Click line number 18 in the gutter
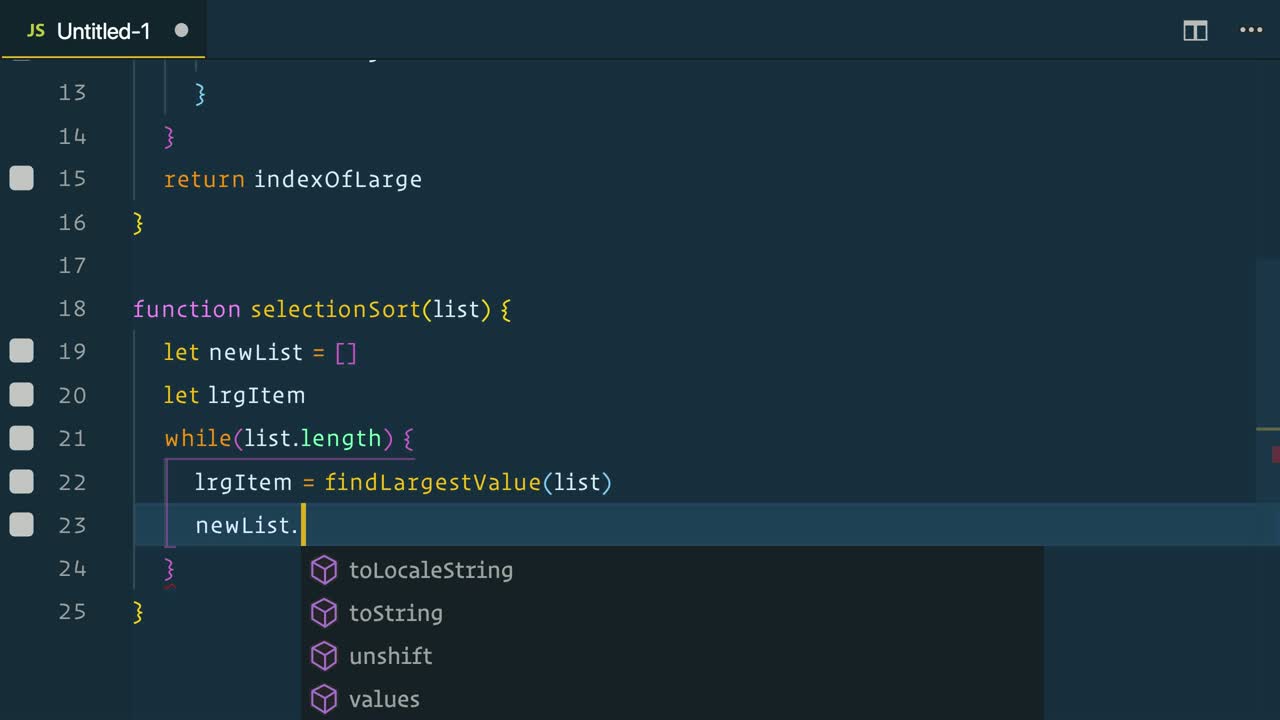Screen dimensions: 1280x720 coord(72,309)
